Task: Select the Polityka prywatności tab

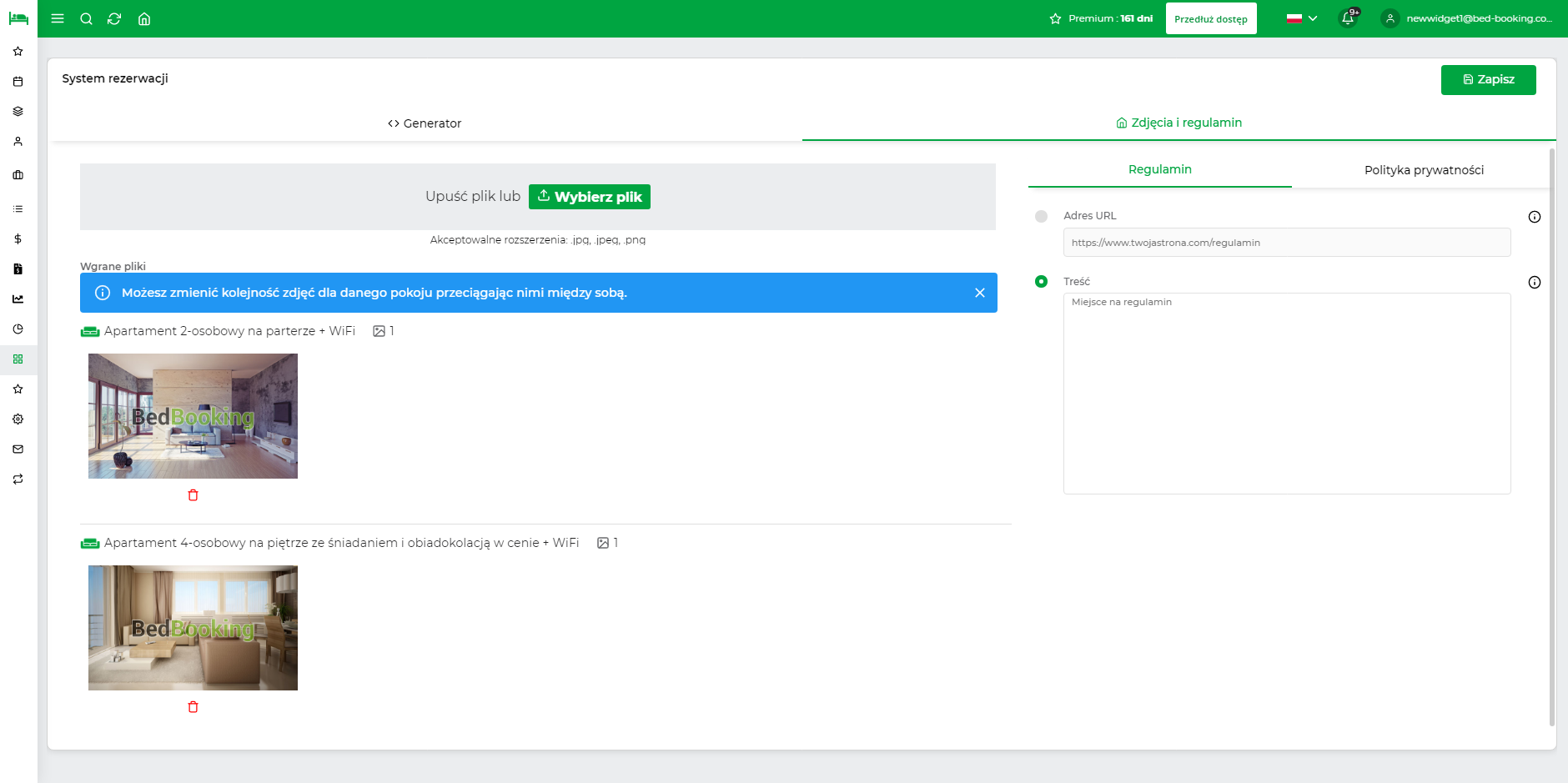Action: [x=1424, y=170]
